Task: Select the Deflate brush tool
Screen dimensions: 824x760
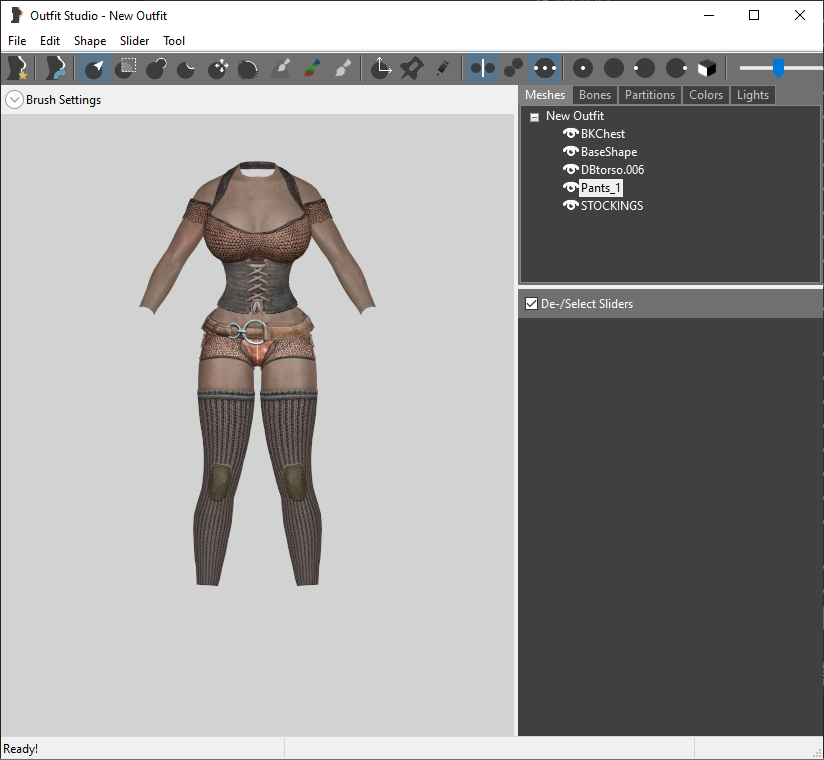Action: 186,68
